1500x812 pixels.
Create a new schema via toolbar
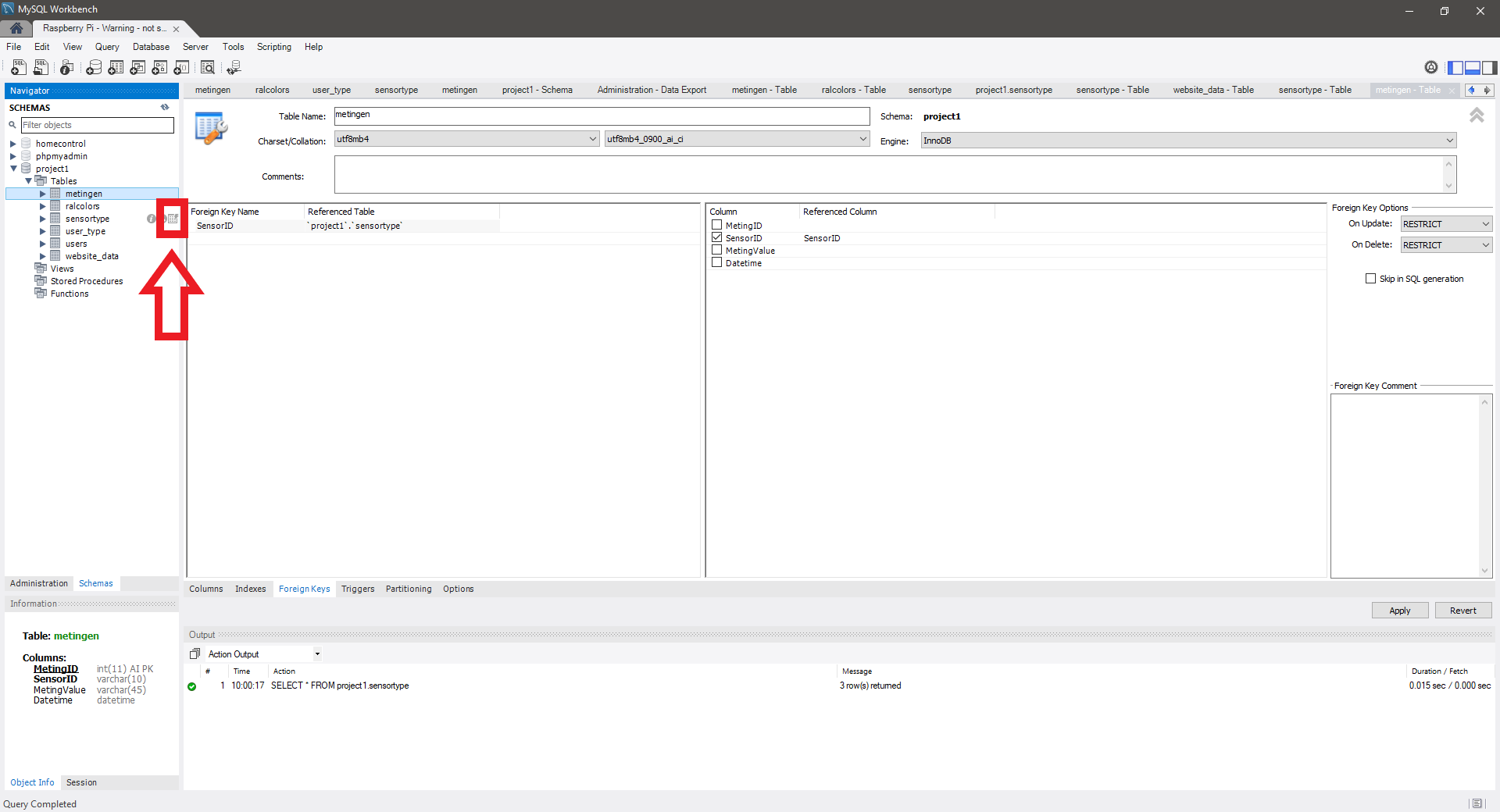94,68
